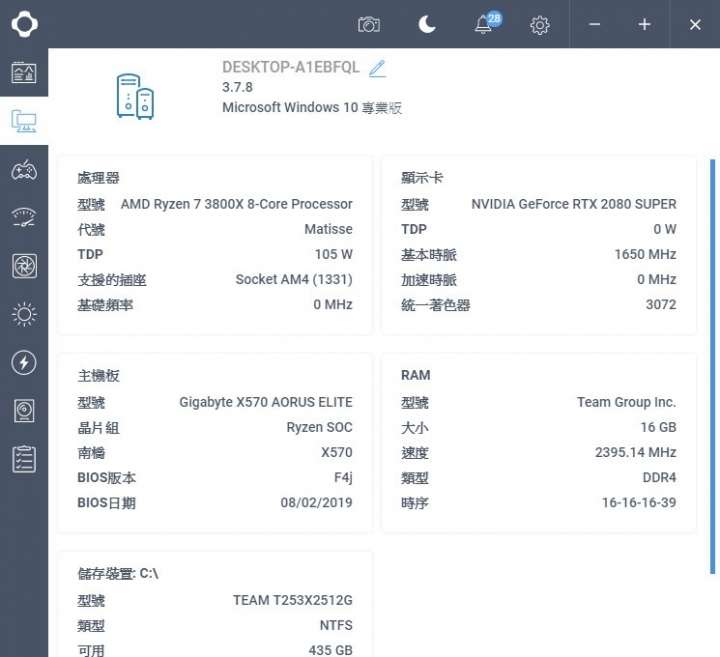Screen dimensions: 720x657
Task: Click the 16-16-16-39 timing value
Action: [639, 503]
